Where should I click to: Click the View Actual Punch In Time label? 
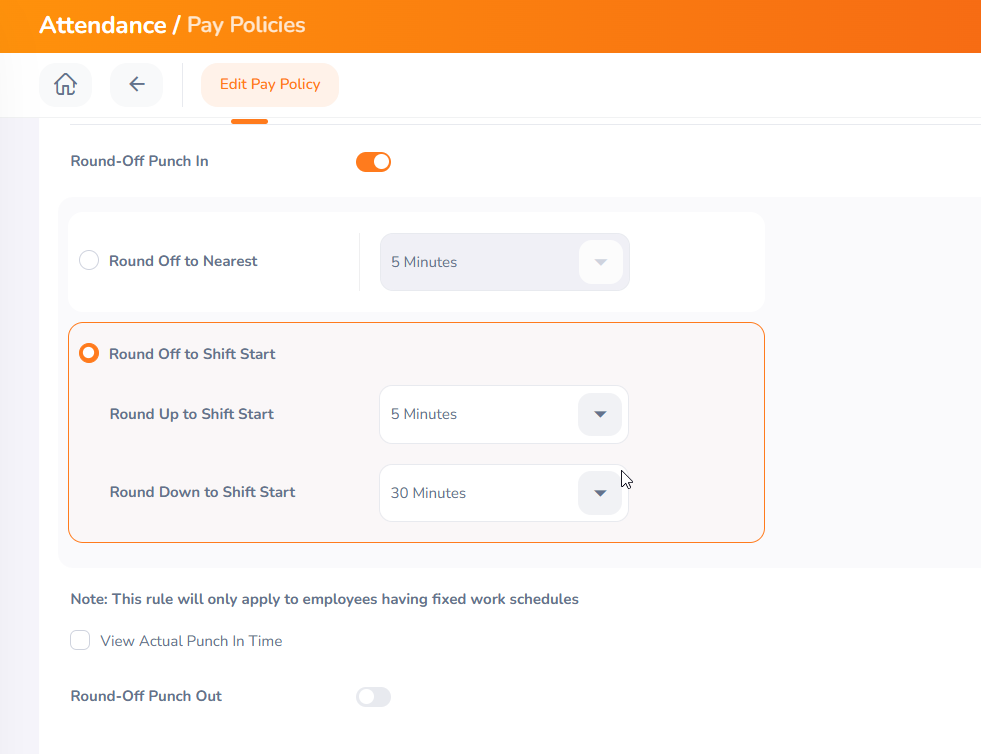[x=191, y=641]
